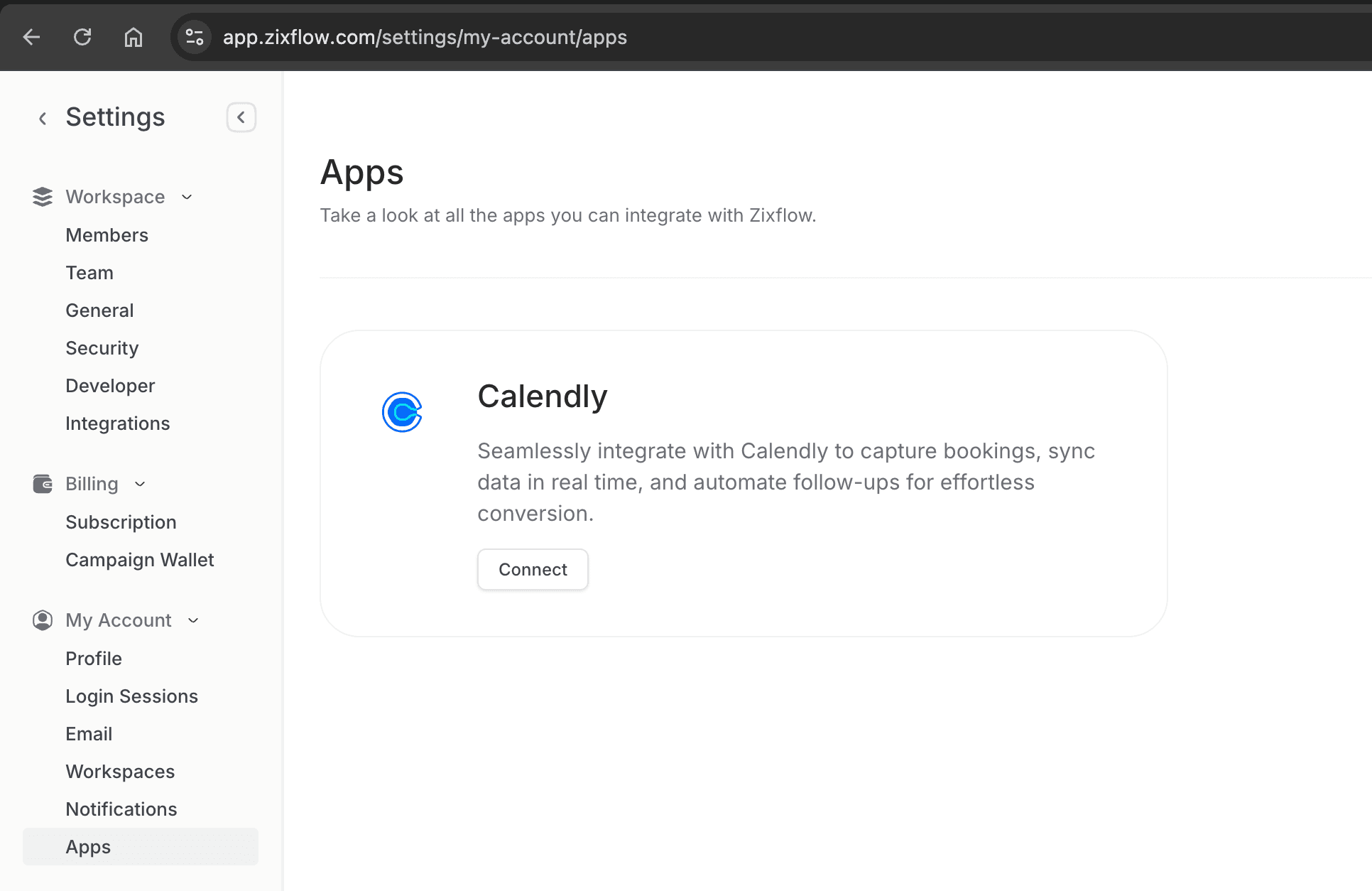Collapse the Billing section chevron

[x=140, y=484]
